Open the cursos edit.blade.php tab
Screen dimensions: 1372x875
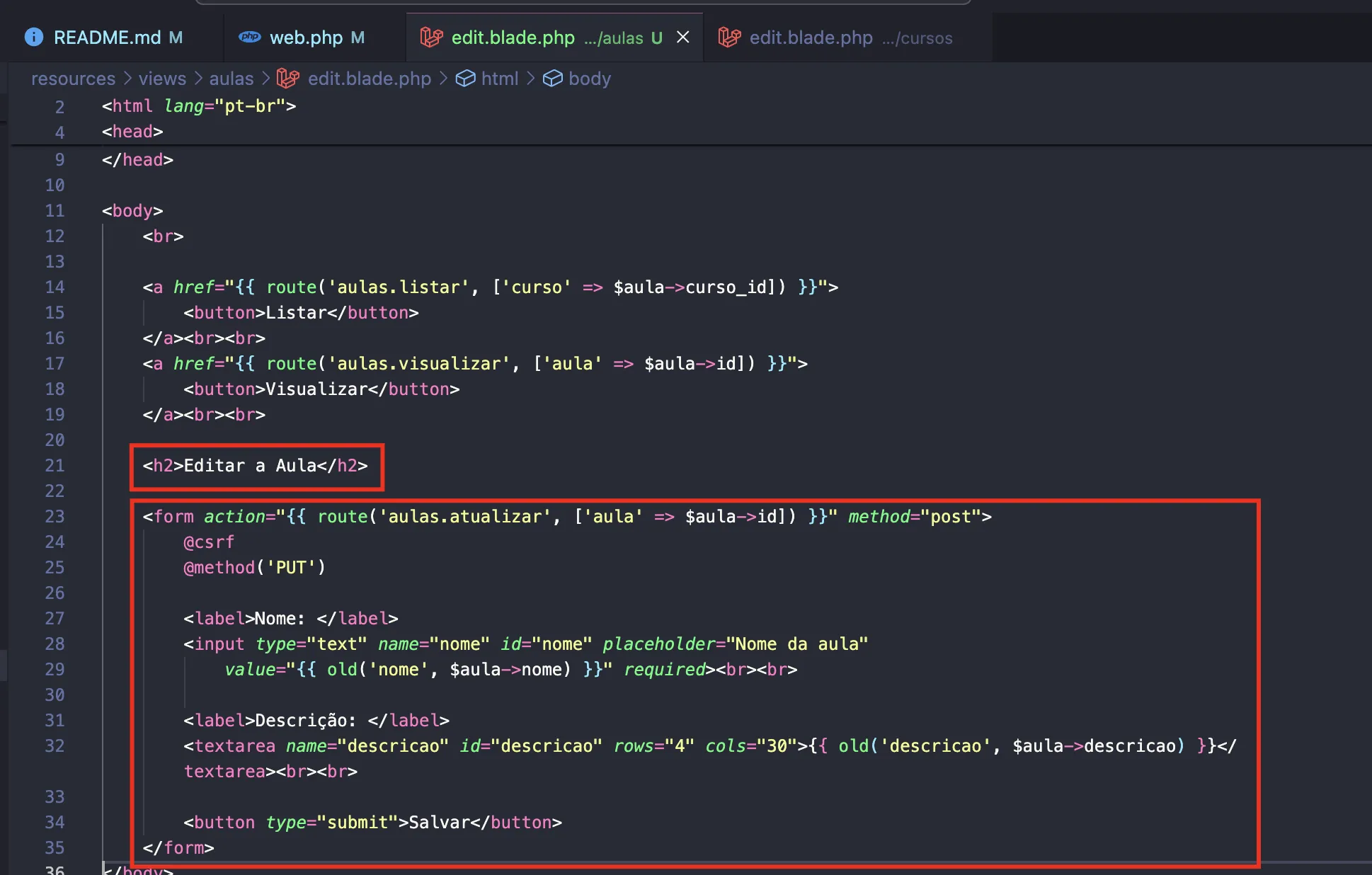pos(811,38)
